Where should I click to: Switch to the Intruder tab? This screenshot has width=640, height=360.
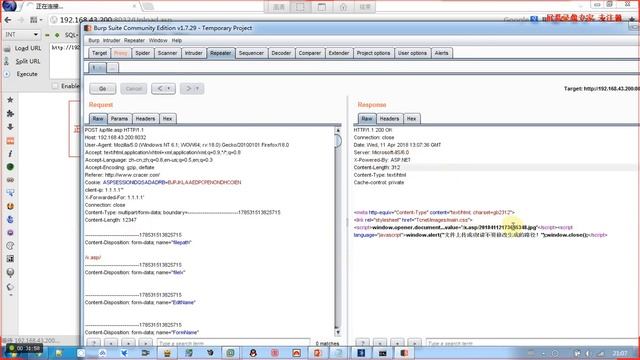click(193, 53)
